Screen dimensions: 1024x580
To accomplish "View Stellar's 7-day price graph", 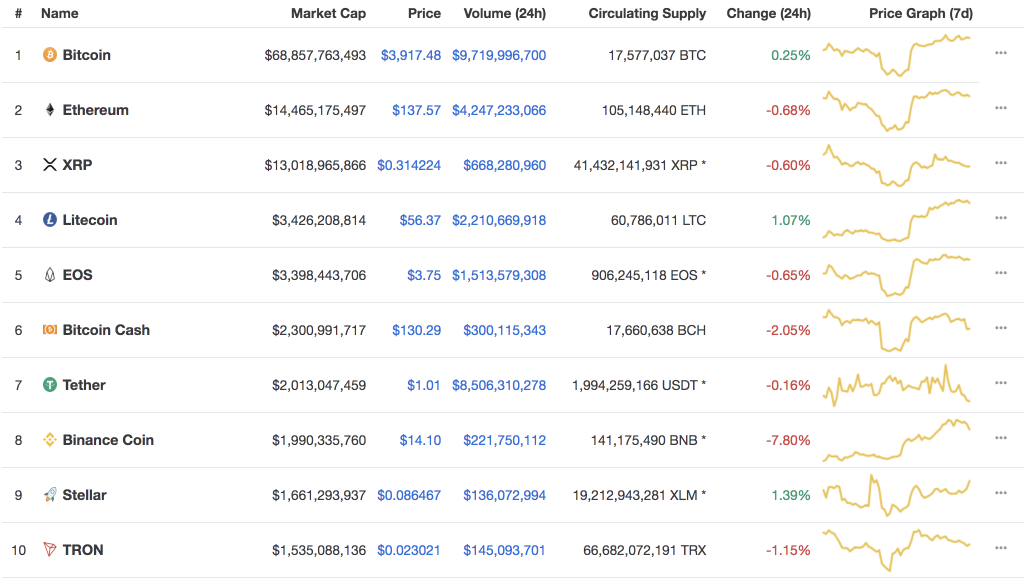I will coord(897,495).
